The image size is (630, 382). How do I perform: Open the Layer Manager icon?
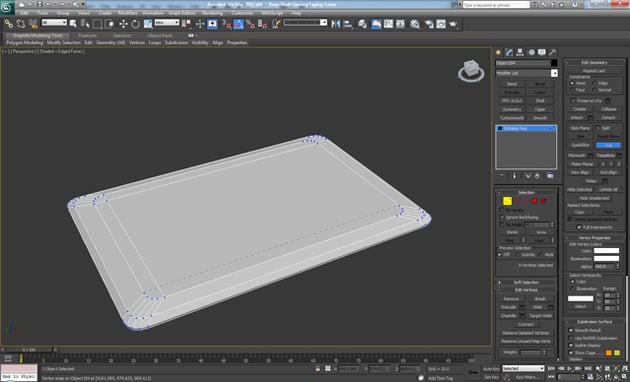(363, 24)
